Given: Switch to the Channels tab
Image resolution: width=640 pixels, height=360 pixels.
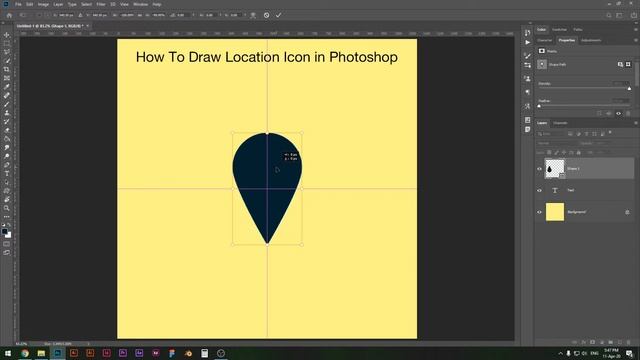Looking at the screenshot, I should [x=560, y=122].
